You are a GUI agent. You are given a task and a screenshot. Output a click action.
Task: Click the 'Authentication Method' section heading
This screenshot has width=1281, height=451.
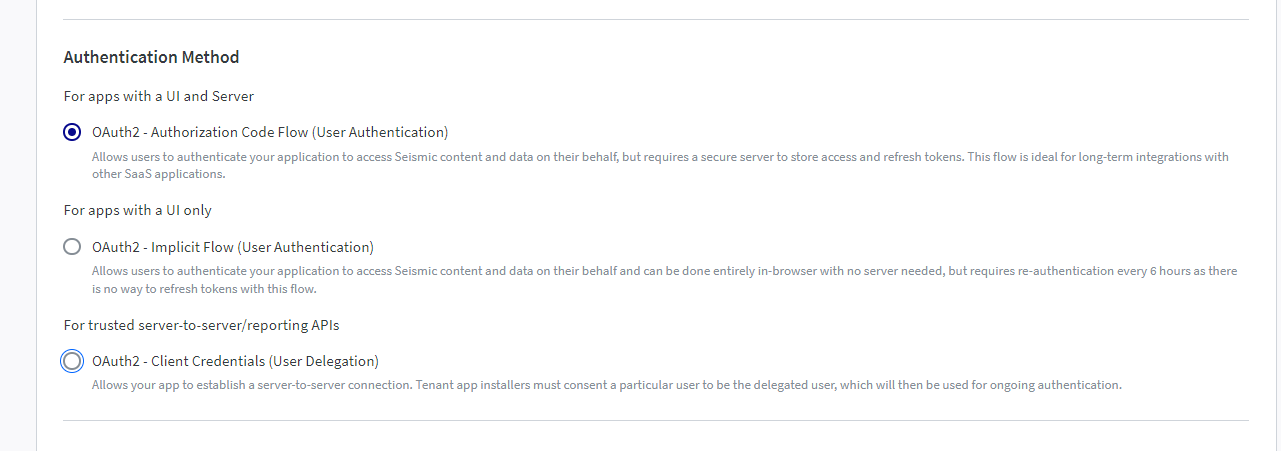point(151,57)
